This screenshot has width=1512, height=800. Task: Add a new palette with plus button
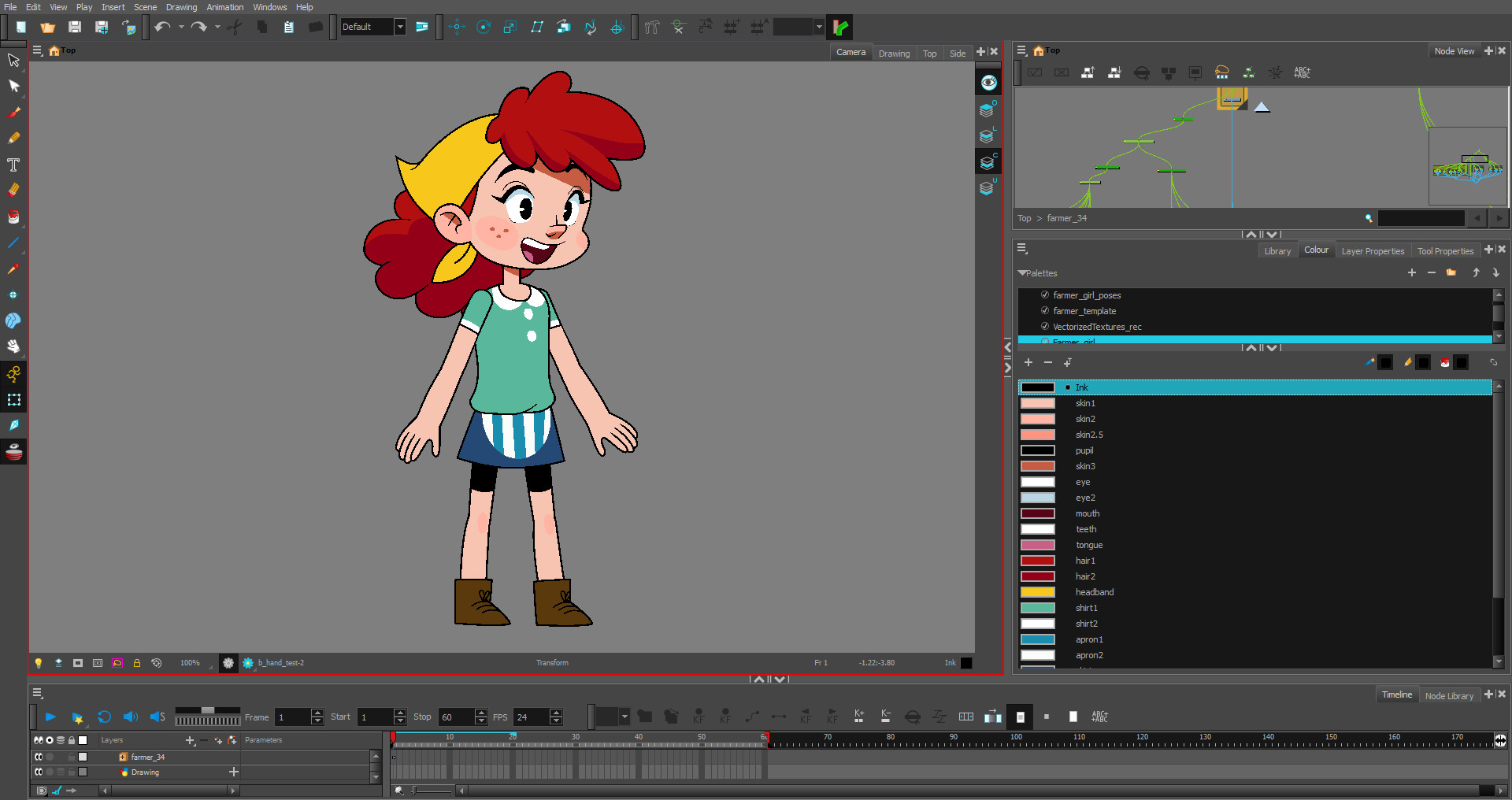[1412, 273]
